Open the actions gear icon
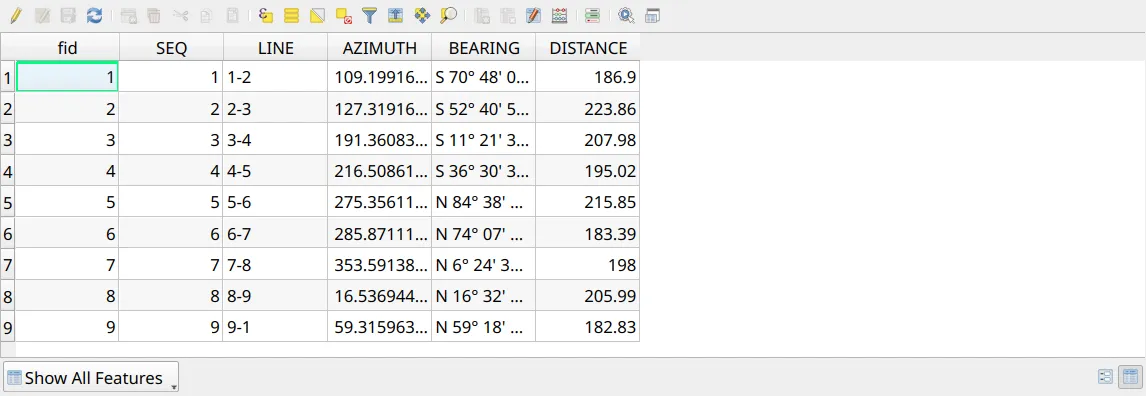The image size is (1146, 396). coord(626,15)
